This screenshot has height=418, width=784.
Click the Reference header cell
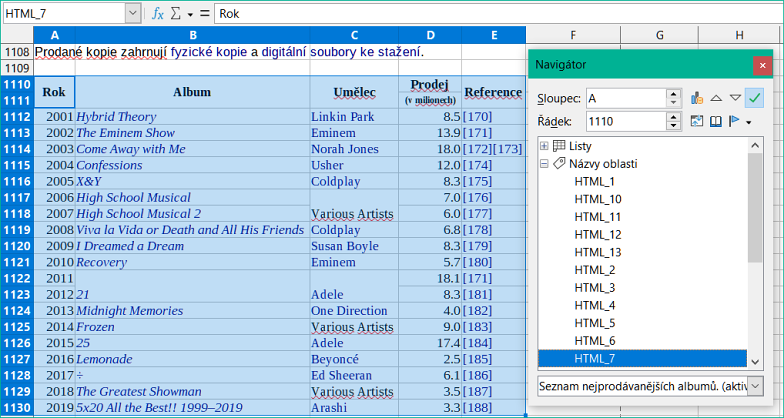[494, 92]
